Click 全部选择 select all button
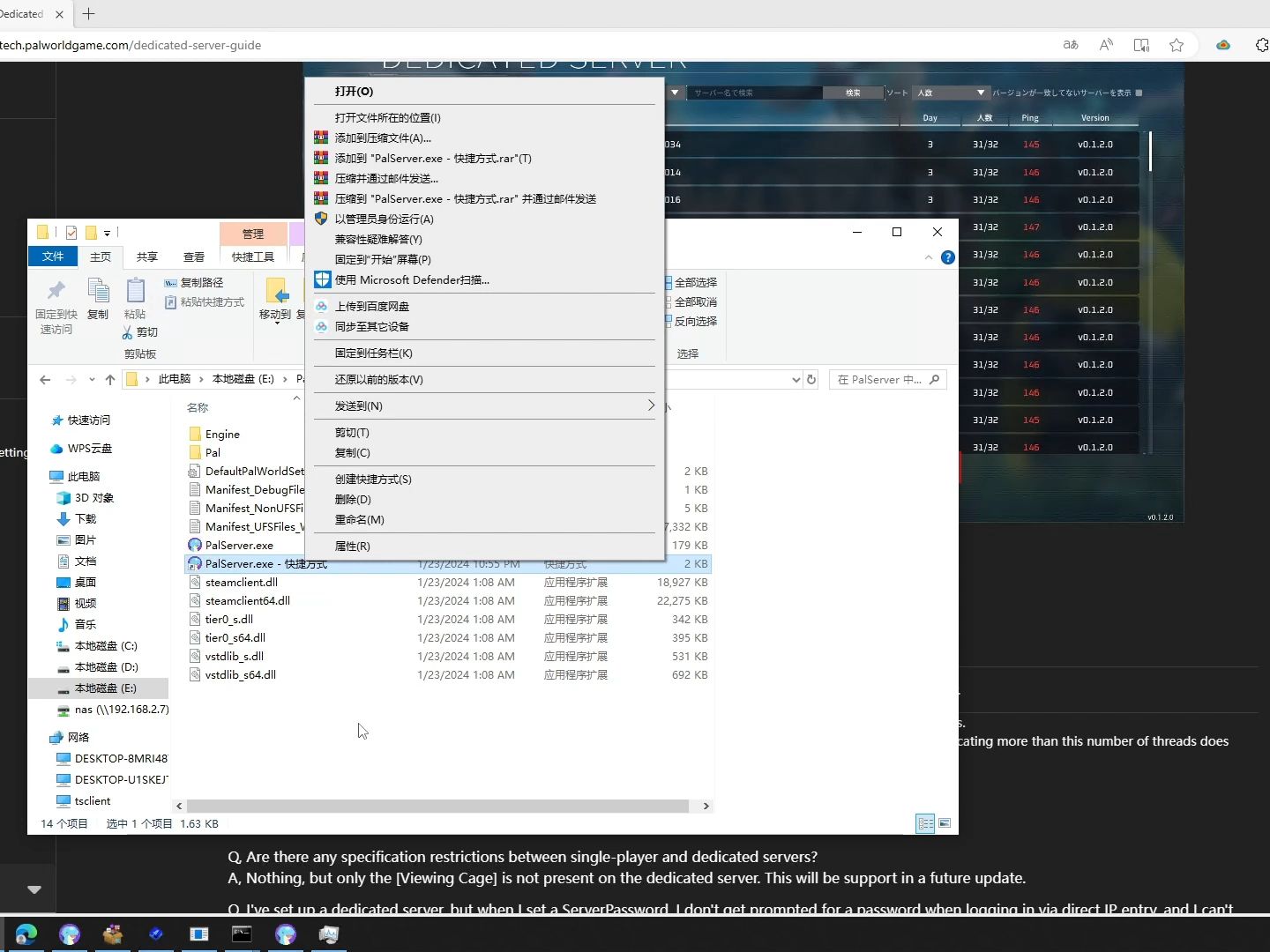 tap(691, 283)
